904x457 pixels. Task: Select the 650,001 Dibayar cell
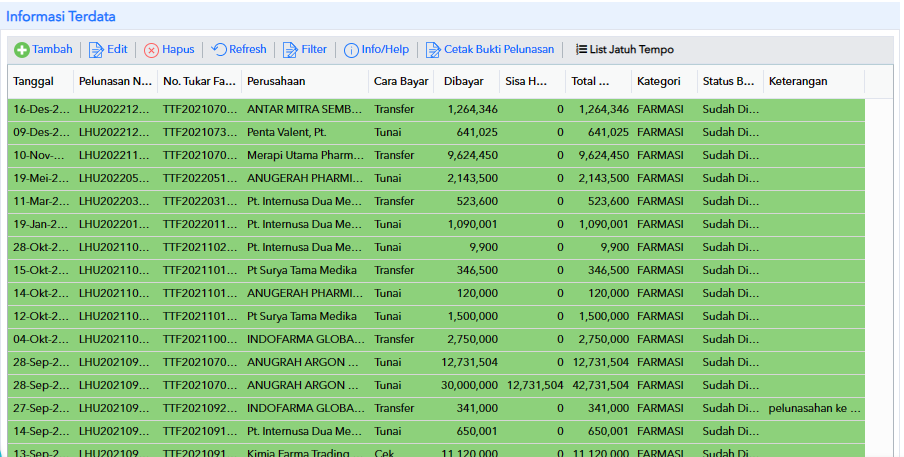pos(467,432)
